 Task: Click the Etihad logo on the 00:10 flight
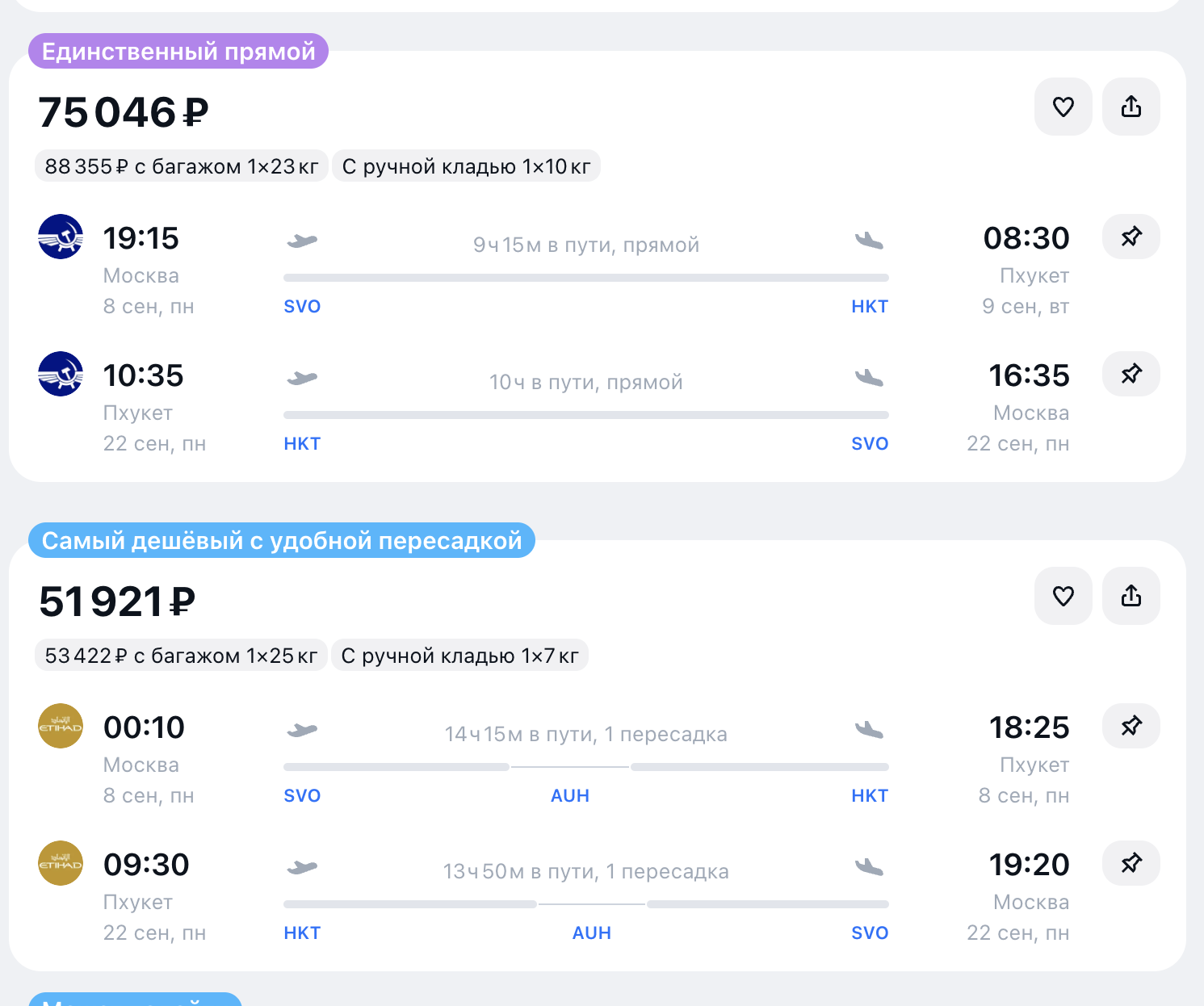tap(61, 726)
